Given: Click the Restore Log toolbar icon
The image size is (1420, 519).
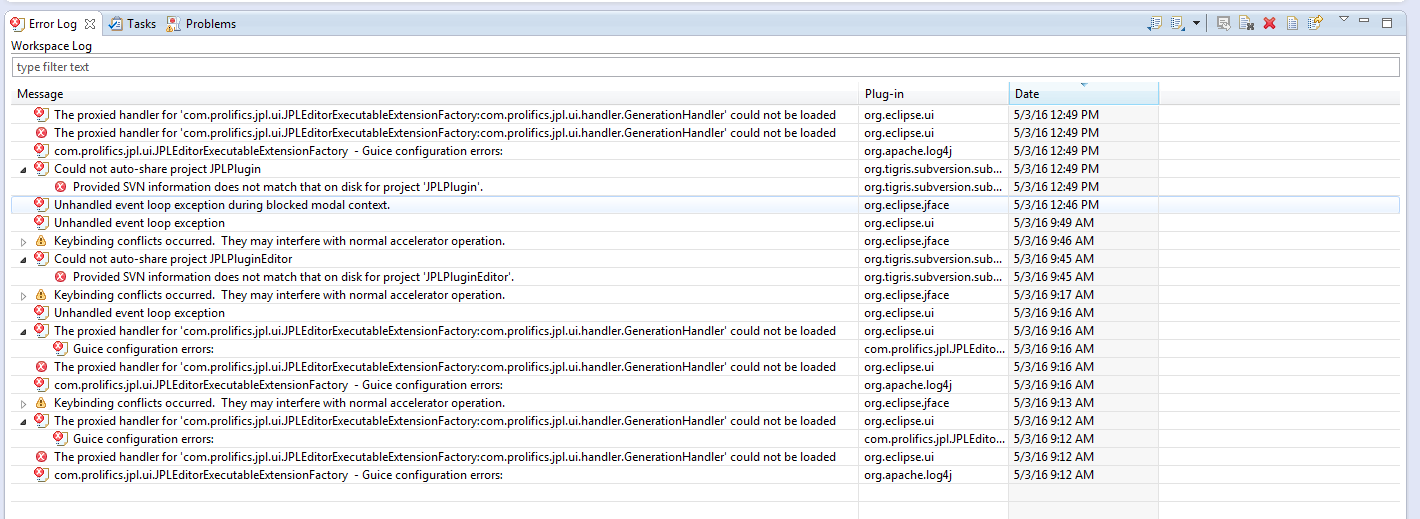Looking at the screenshot, I should (x=1316, y=22).
